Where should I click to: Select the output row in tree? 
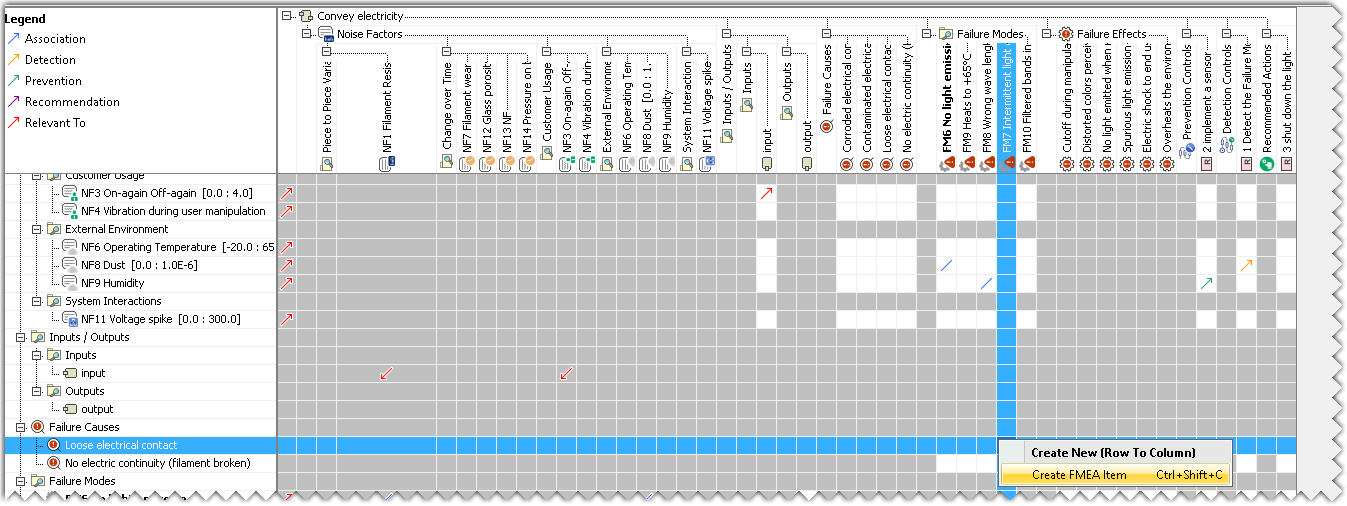(x=140, y=409)
